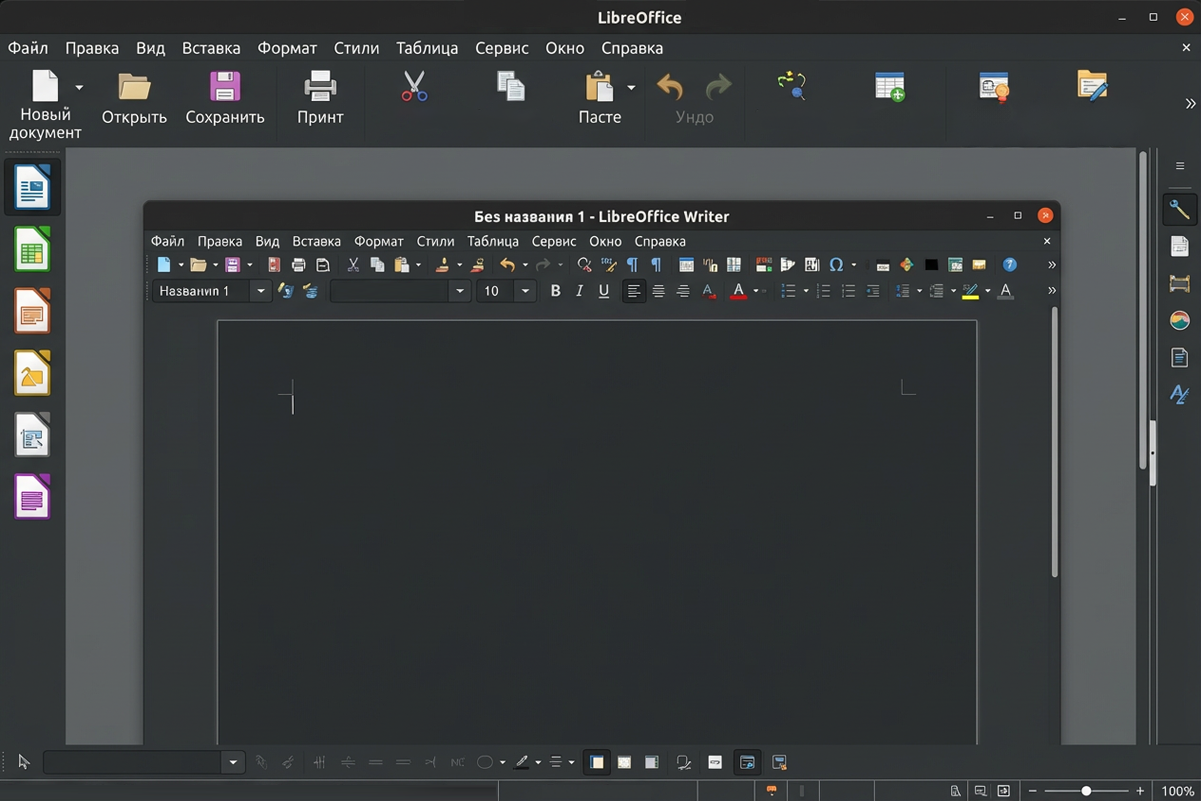
Task: Open the outer Файл menu
Action: point(28,48)
